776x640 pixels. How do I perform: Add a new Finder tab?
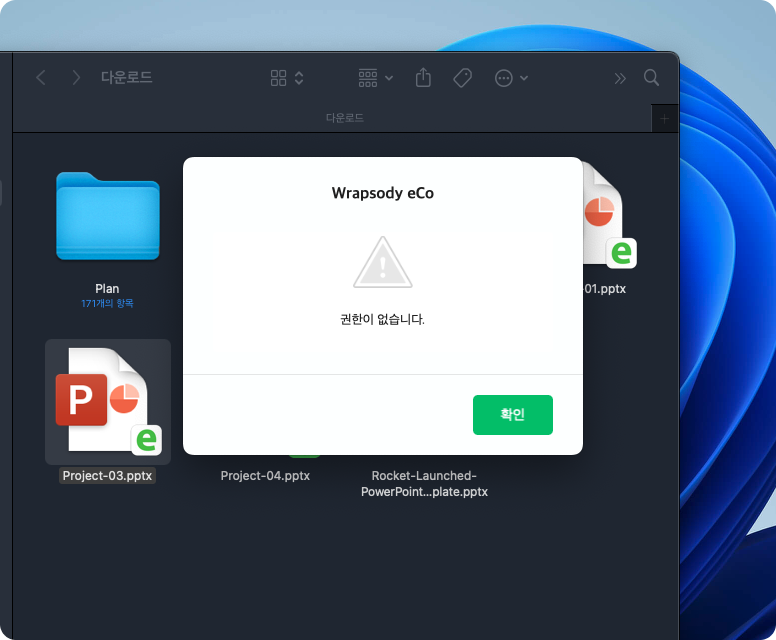tap(665, 119)
